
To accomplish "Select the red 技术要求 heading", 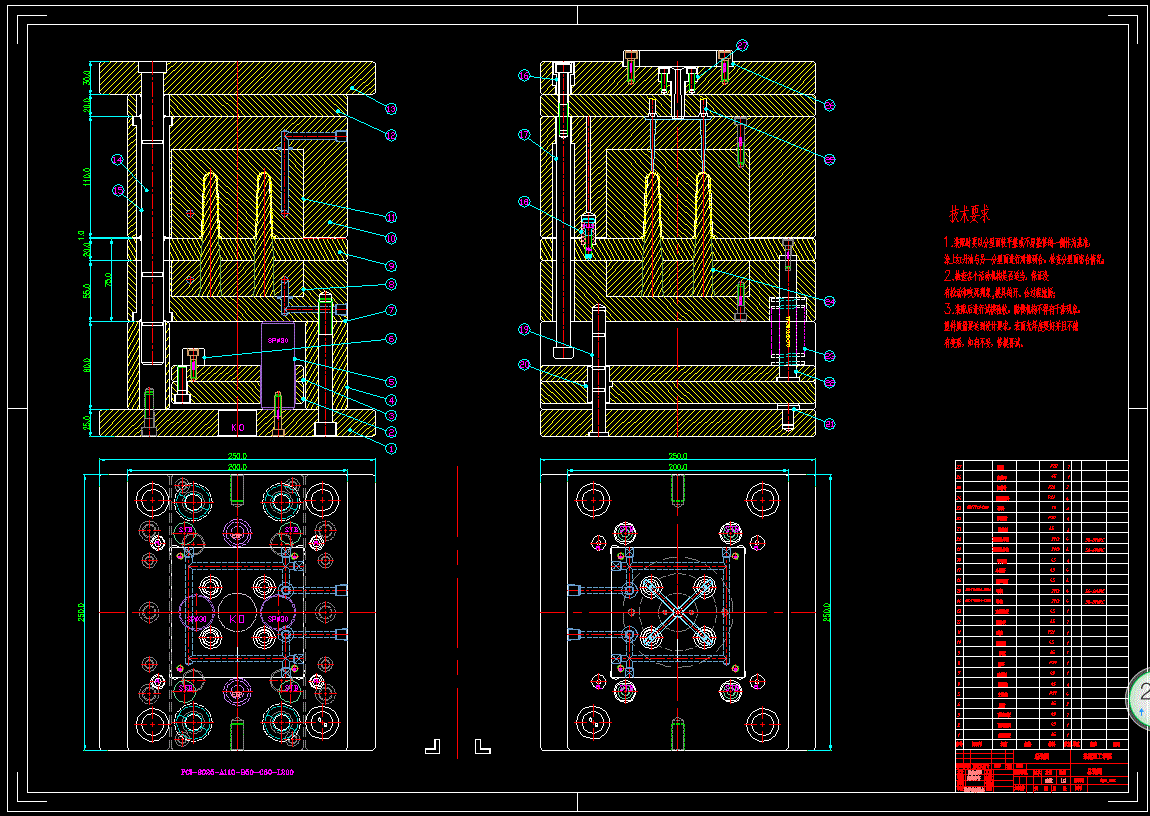I will 969,214.
